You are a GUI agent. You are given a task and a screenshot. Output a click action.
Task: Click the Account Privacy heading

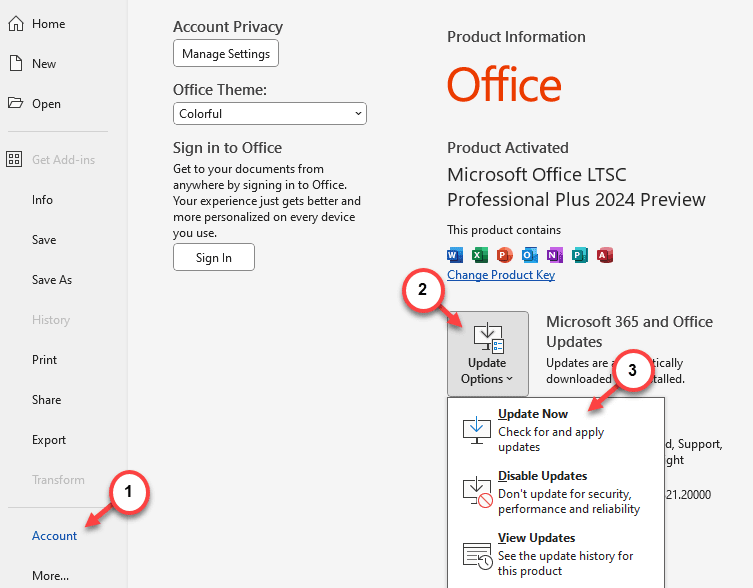point(228,26)
